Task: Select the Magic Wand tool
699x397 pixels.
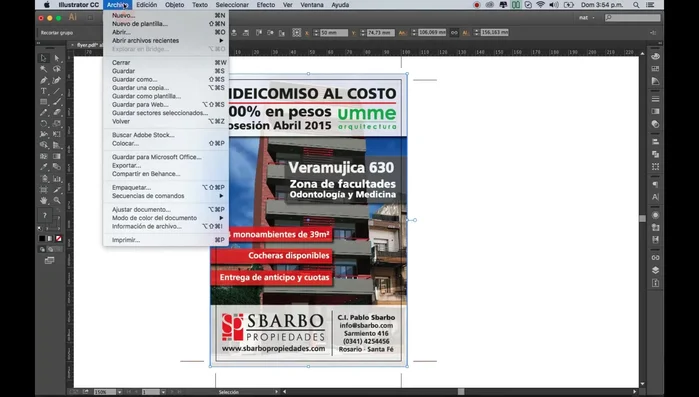Action: pos(43,69)
